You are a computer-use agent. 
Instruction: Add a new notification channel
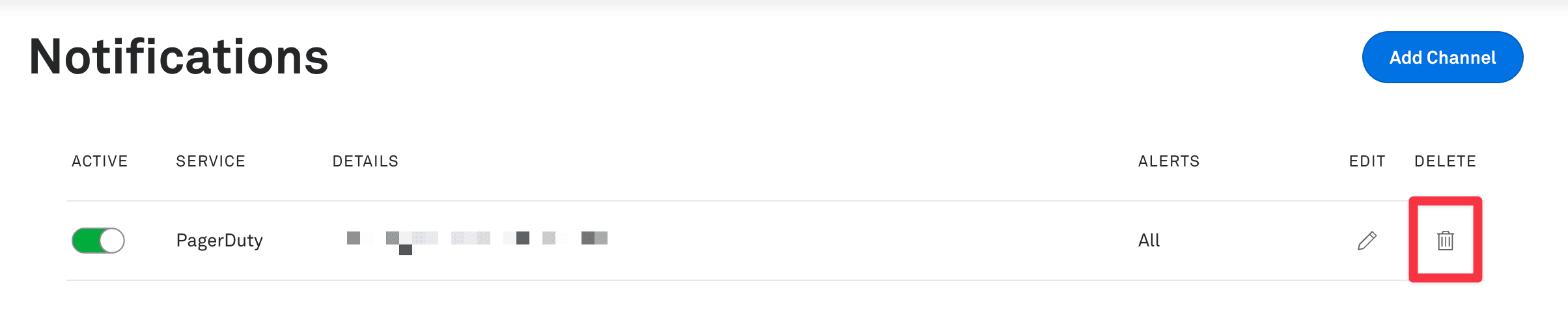click(x=1442, y=57)
